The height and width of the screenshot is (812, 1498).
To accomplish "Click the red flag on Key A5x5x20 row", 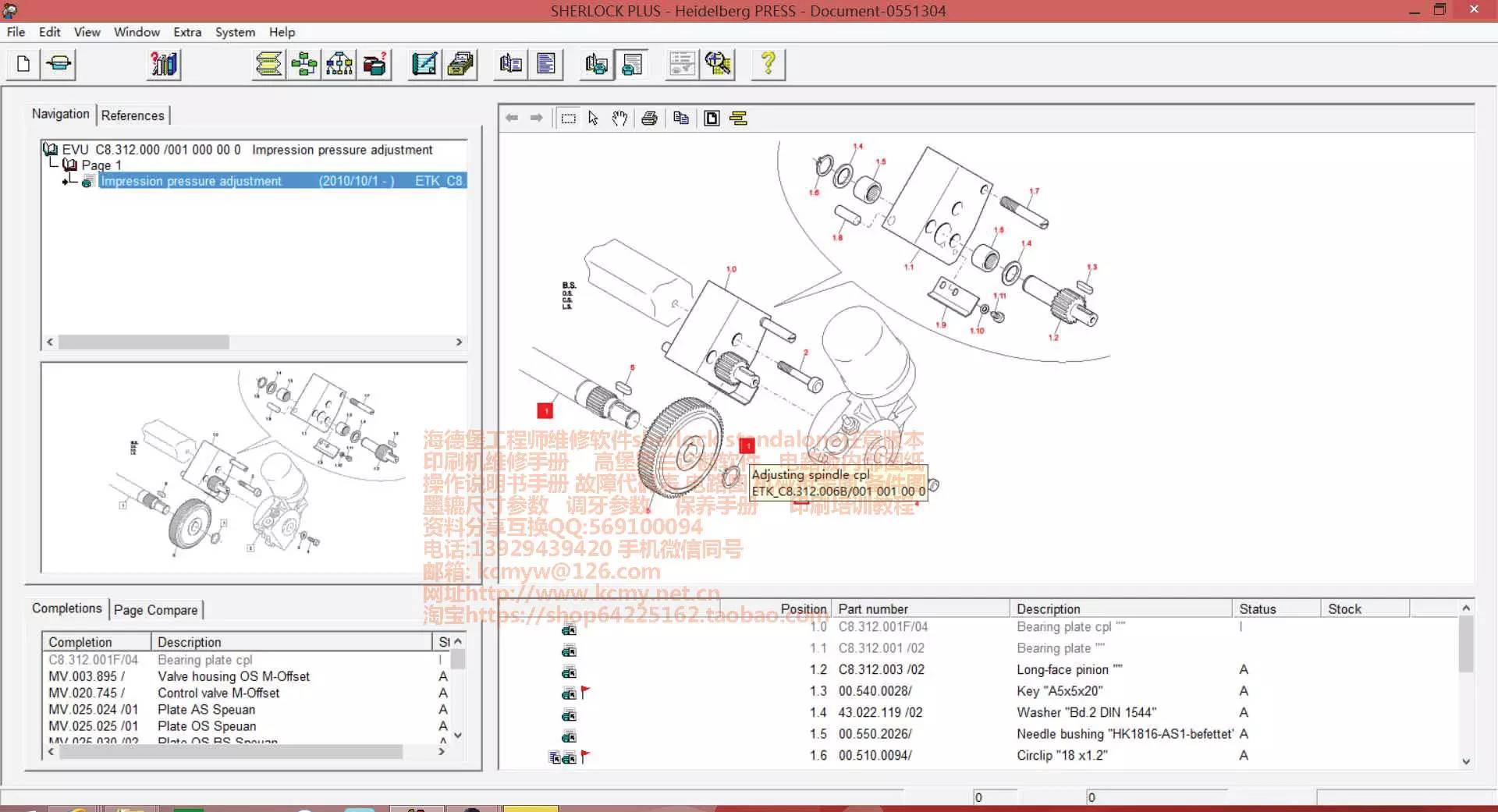I will coord(585,692).
